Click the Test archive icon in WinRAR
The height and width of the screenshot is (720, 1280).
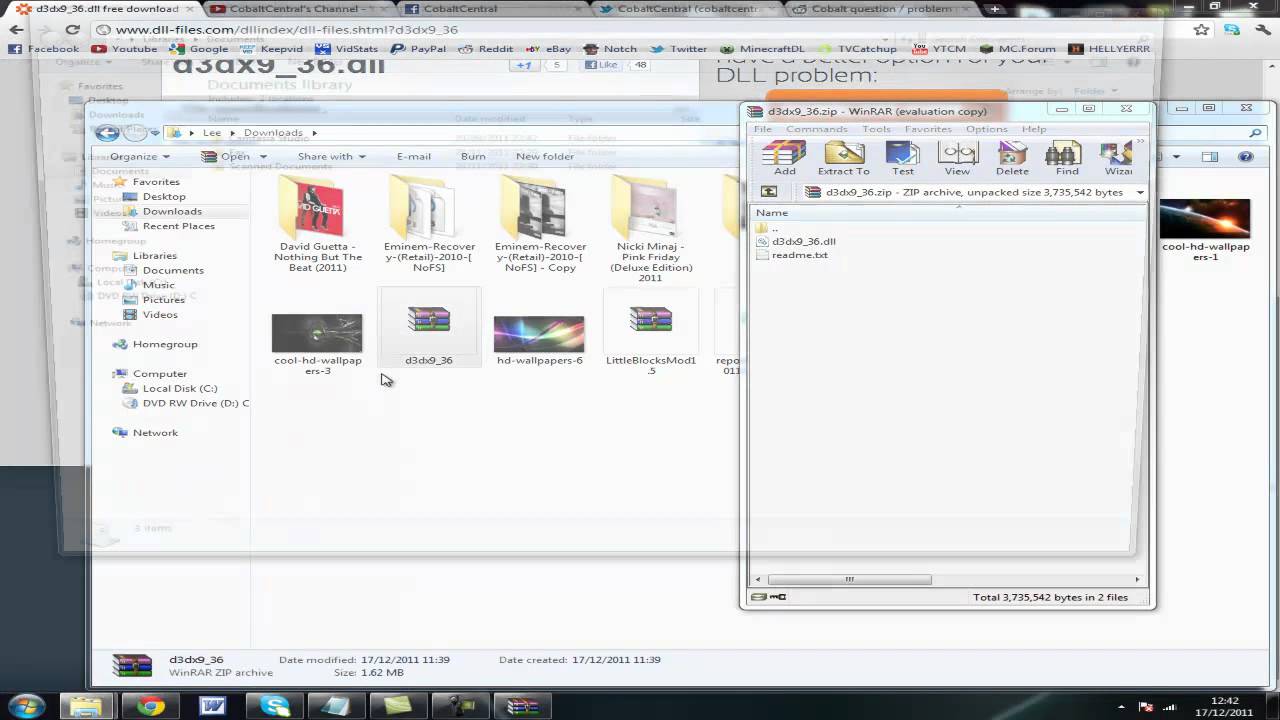902,158
